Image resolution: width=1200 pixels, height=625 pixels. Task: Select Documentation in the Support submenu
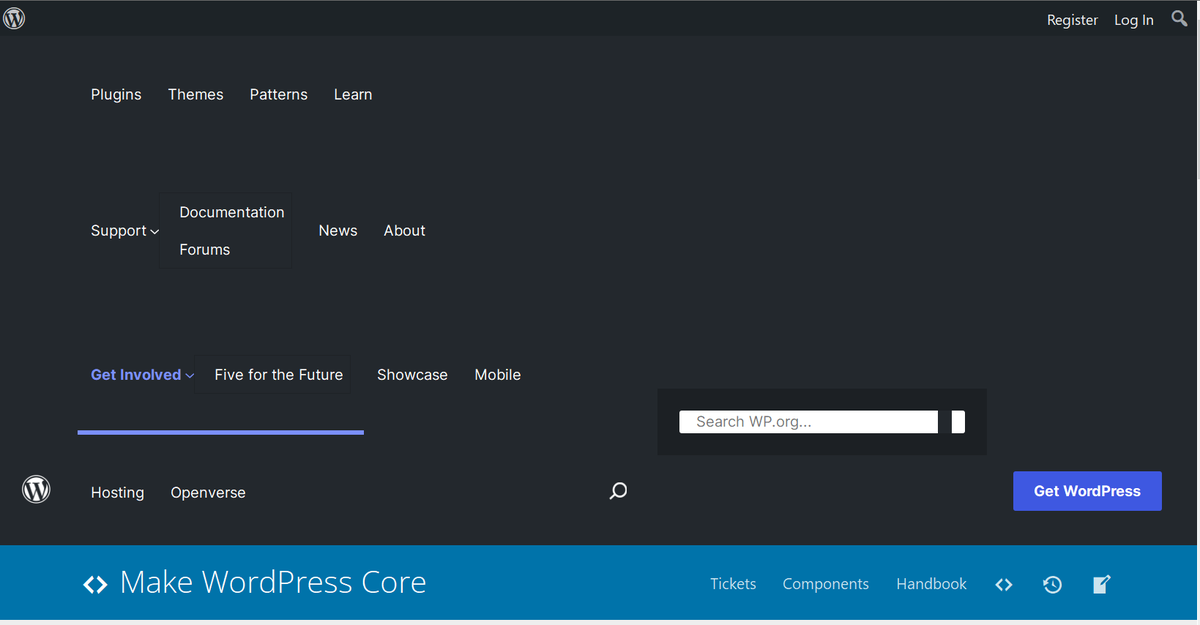[x=232, y=212]
